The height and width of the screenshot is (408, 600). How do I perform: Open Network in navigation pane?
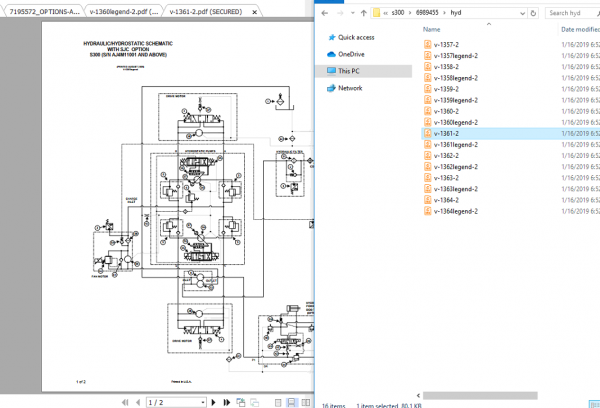click(350, 88)
